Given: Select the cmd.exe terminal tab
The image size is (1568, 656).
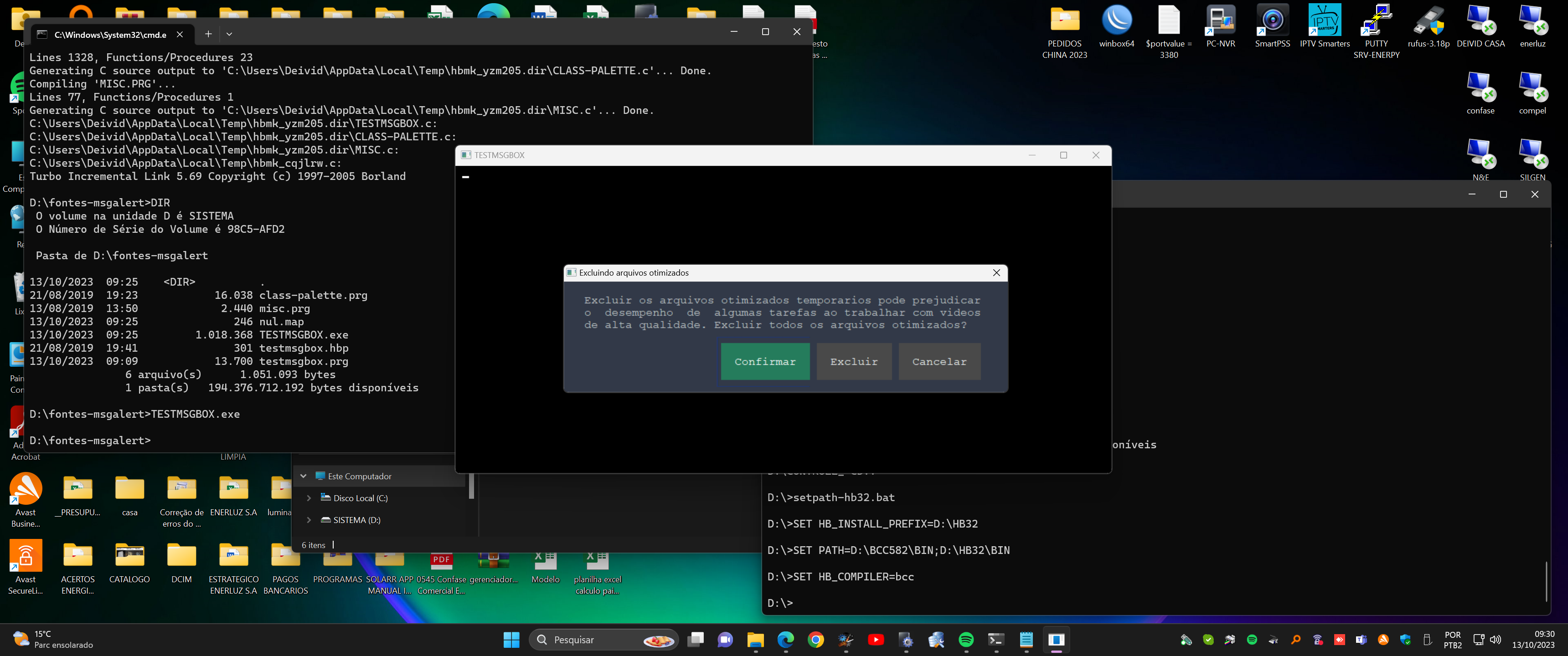Looking at the screenshot, I should coord(109,35).
